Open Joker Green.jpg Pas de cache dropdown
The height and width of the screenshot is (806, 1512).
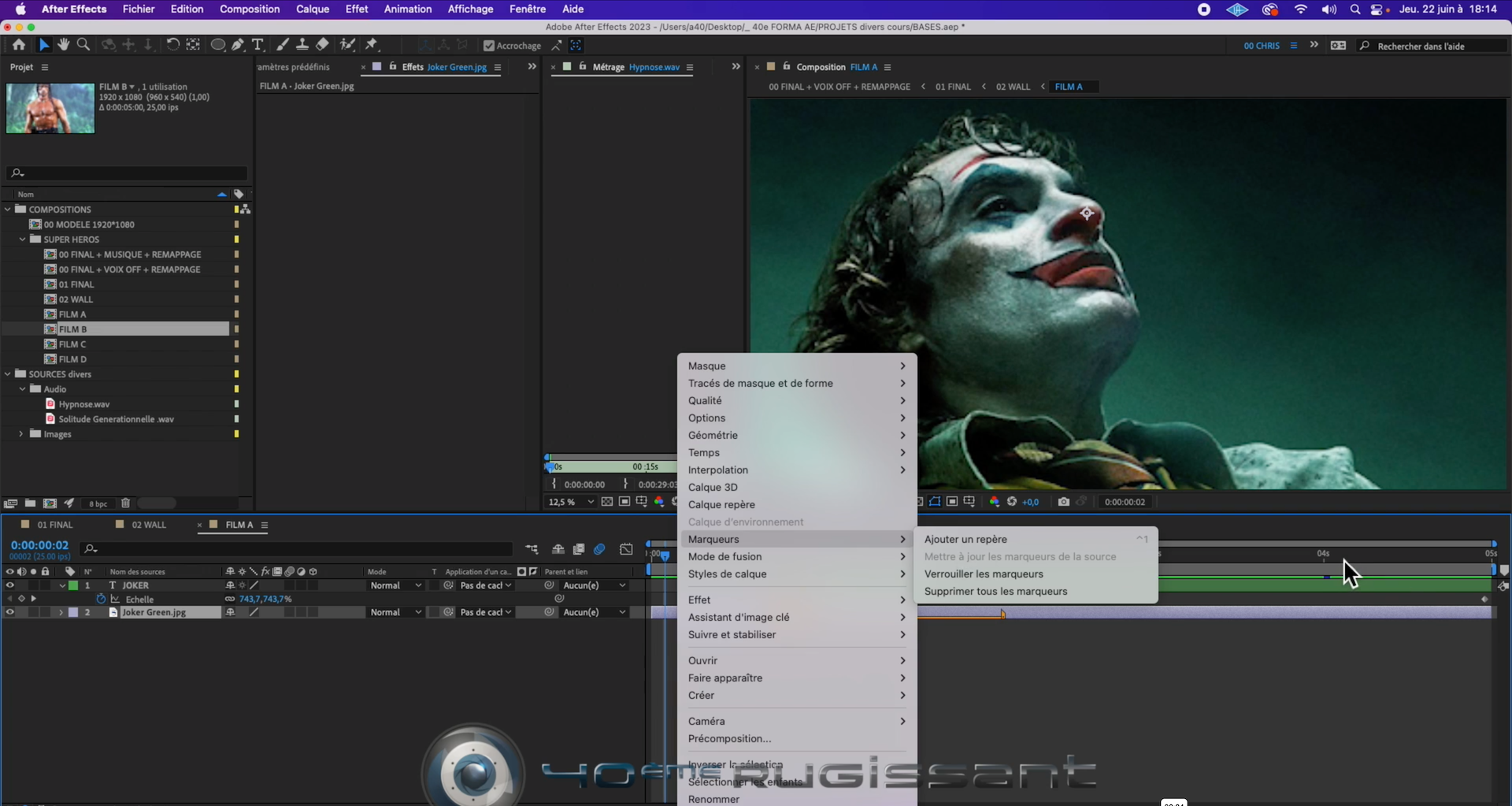pos(486,612)
